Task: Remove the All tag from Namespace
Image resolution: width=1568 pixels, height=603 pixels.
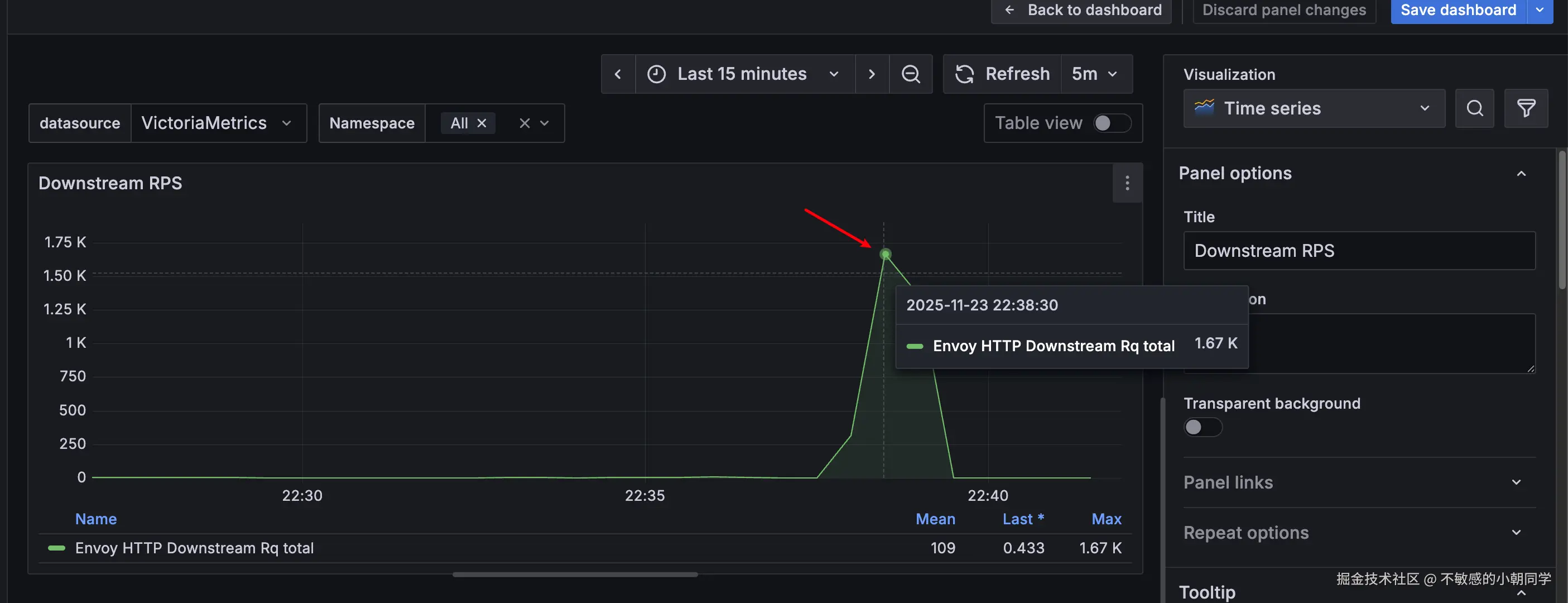Action: pos(482,123)
